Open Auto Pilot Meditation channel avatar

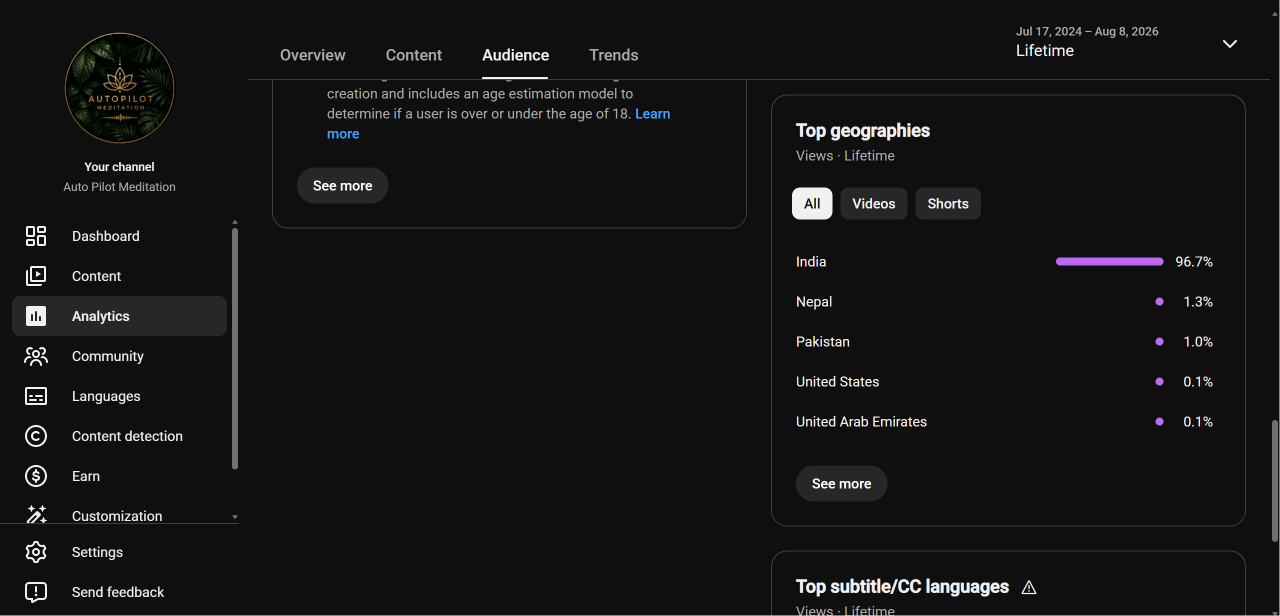pyautogui.click(x=120, y=88)
